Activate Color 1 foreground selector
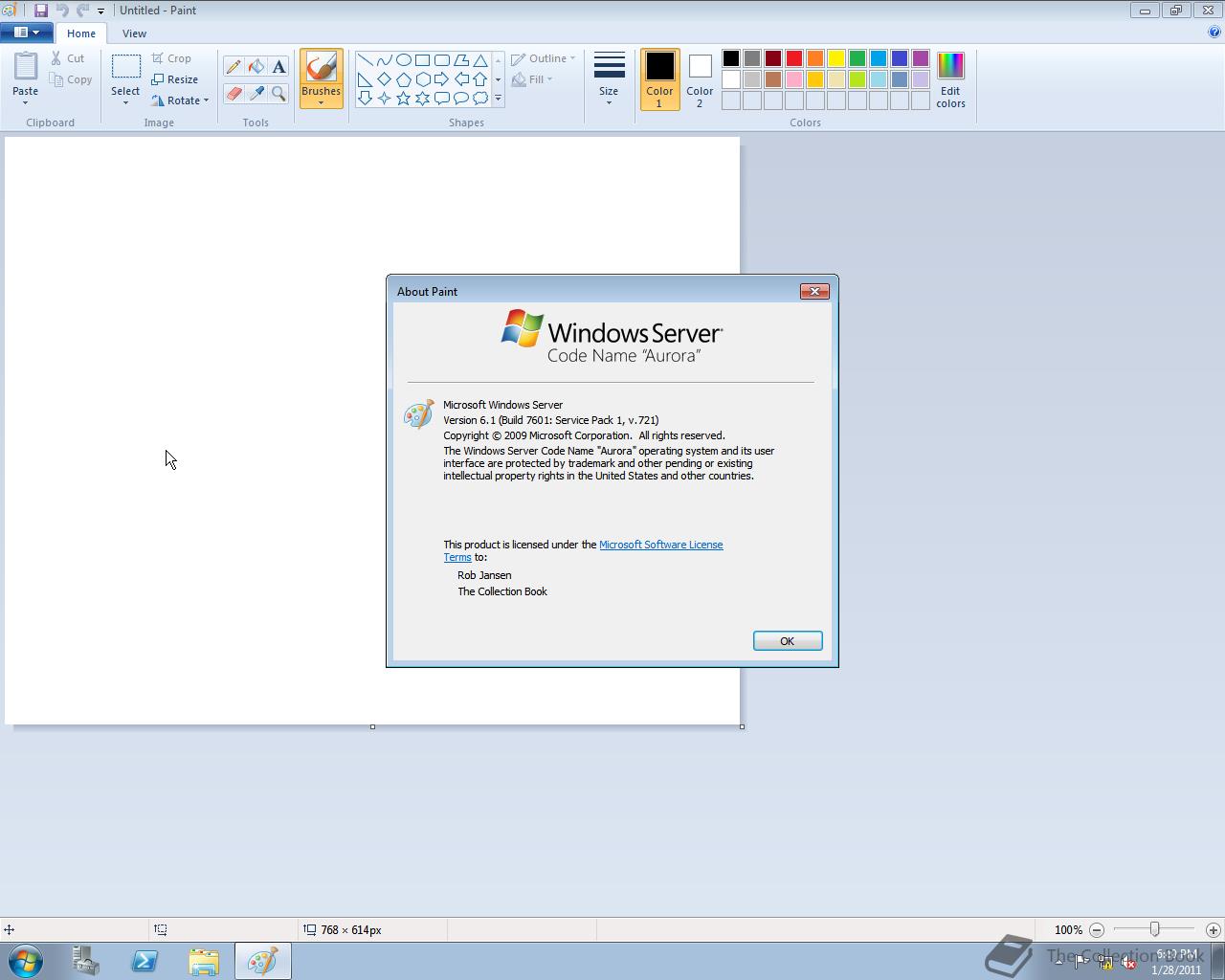The height and width of the screenshot is (980, 1225). tap(659, 79)
